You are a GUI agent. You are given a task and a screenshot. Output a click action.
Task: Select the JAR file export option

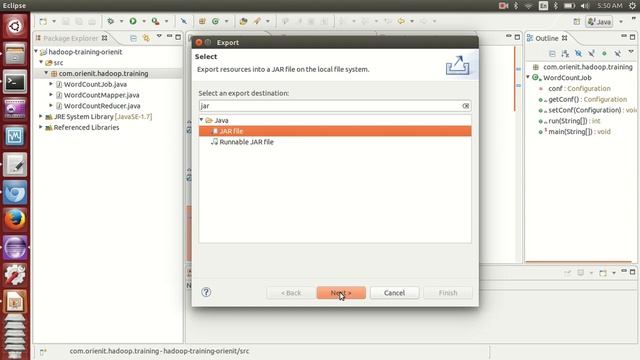[x=335, y=131]
